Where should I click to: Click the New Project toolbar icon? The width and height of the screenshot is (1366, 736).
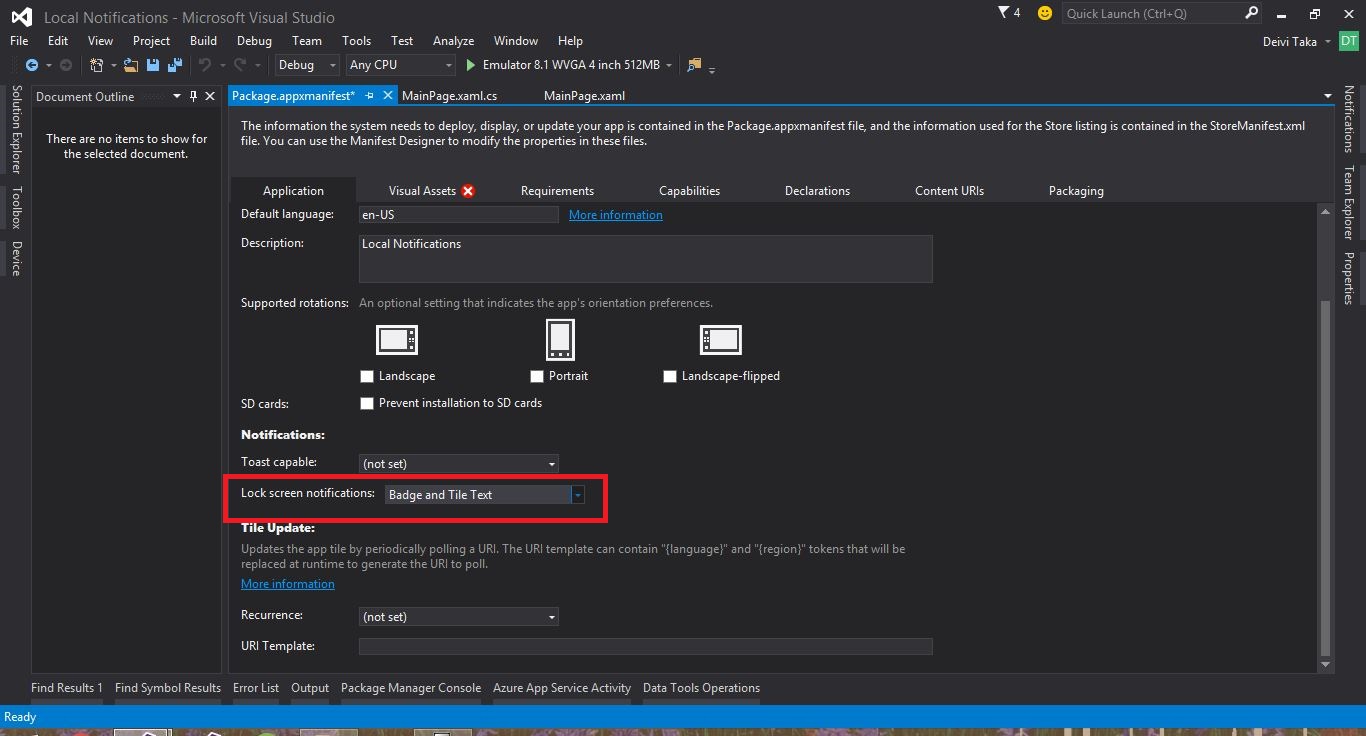tap(96, 65)
